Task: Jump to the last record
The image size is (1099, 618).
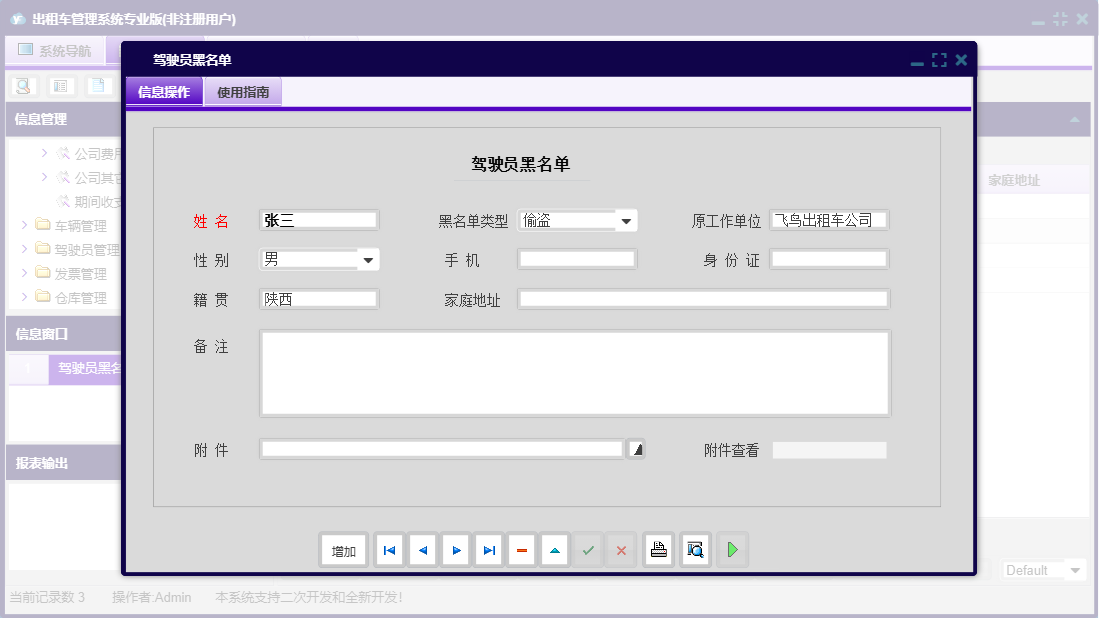Action: pyautogui.click(x=488, y=549)
